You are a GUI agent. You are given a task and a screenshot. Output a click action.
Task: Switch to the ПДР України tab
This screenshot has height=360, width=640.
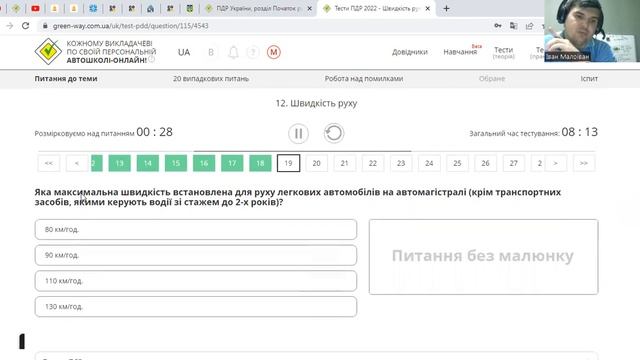pos(258,8)
